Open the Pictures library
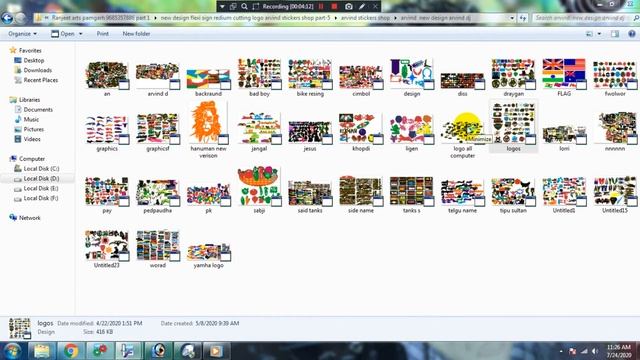The height and width of the screenshot is (360, 640). [33, 129]
